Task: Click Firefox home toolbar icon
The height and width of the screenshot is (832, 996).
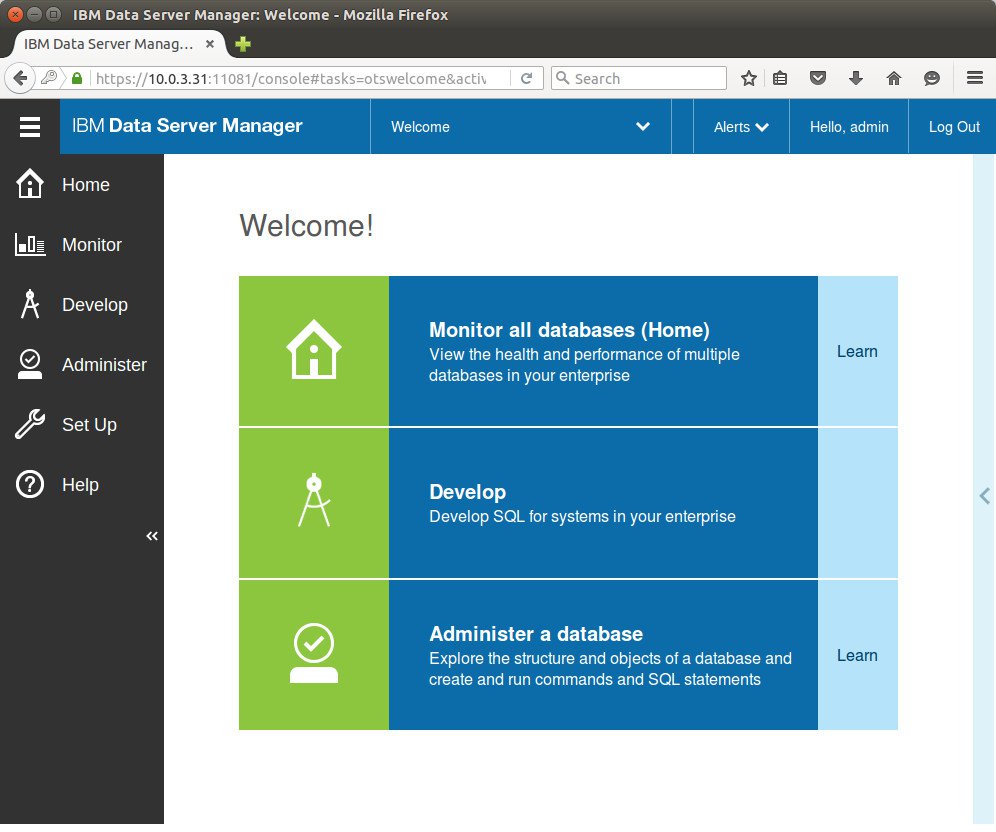Action: (x=894, y=78)
